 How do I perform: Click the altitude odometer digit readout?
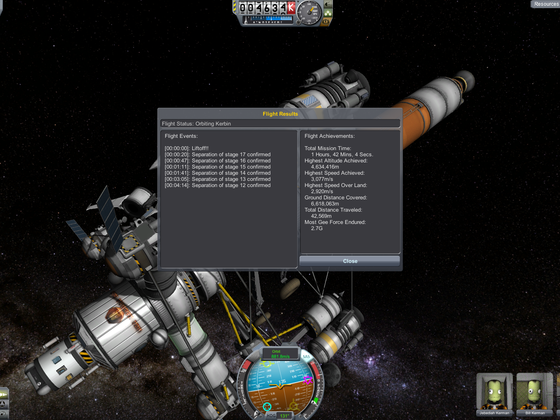tap(263, 8)
